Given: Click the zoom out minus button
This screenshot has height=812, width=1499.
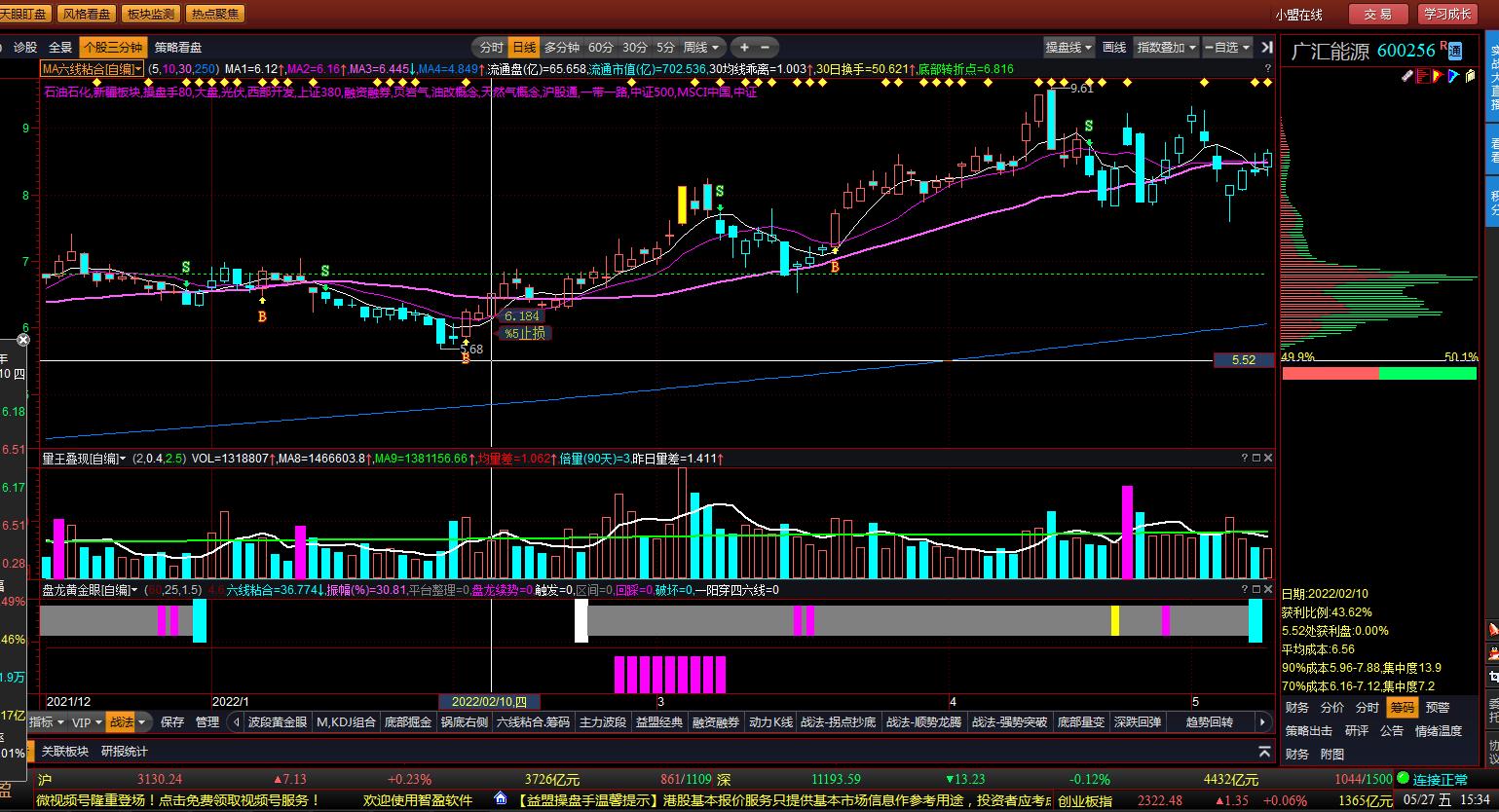Looking at the screenshot, I should [x=766, y=47].
